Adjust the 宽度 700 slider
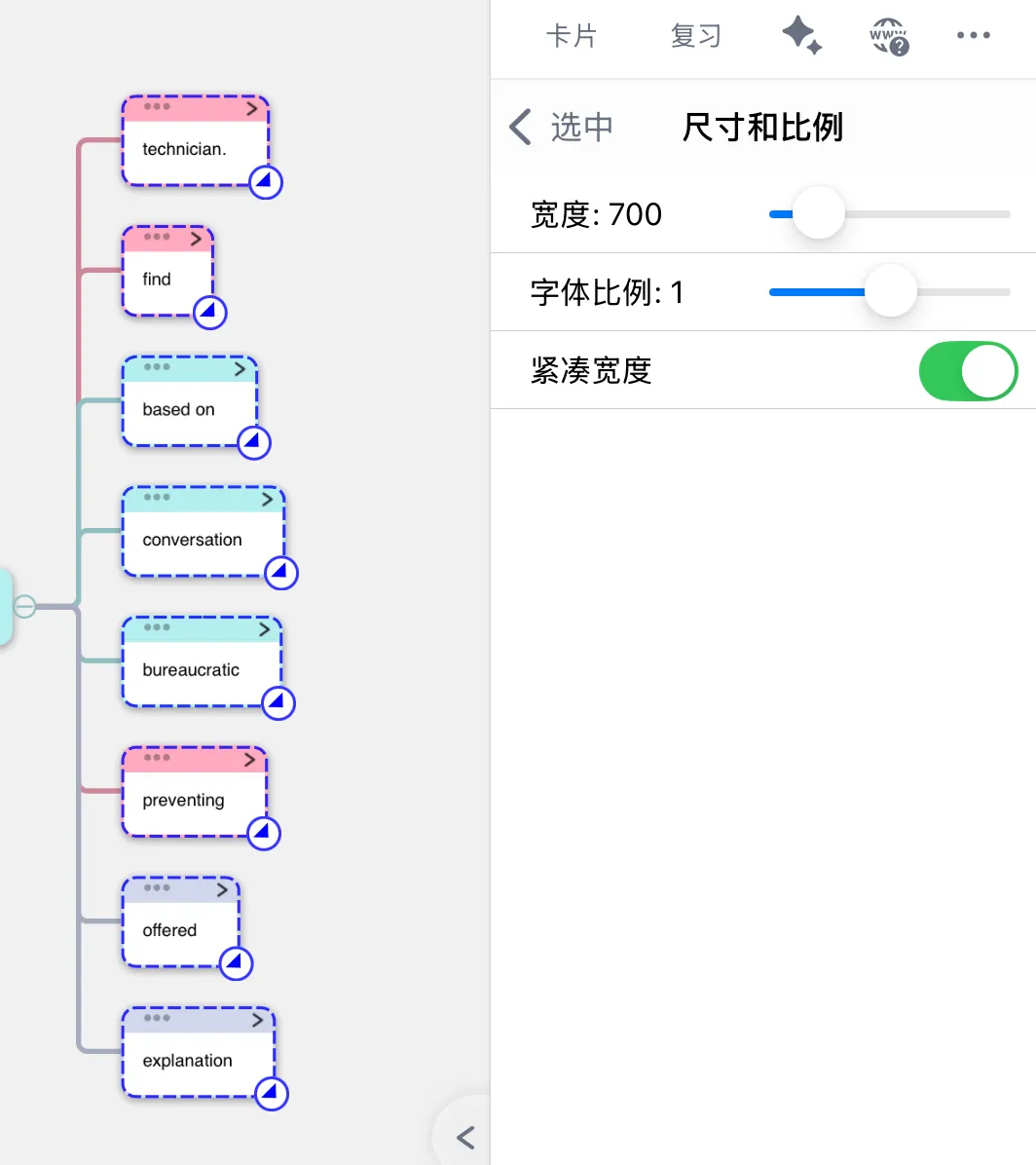 819,214
